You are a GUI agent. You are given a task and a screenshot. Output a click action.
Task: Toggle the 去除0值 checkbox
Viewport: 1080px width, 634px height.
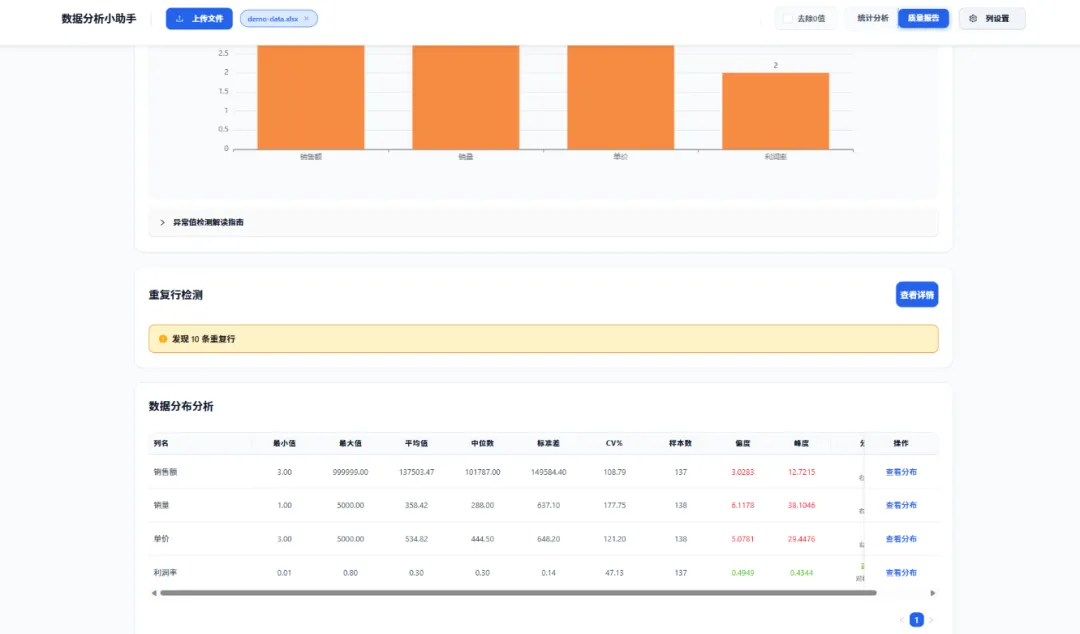click(788, 19)
